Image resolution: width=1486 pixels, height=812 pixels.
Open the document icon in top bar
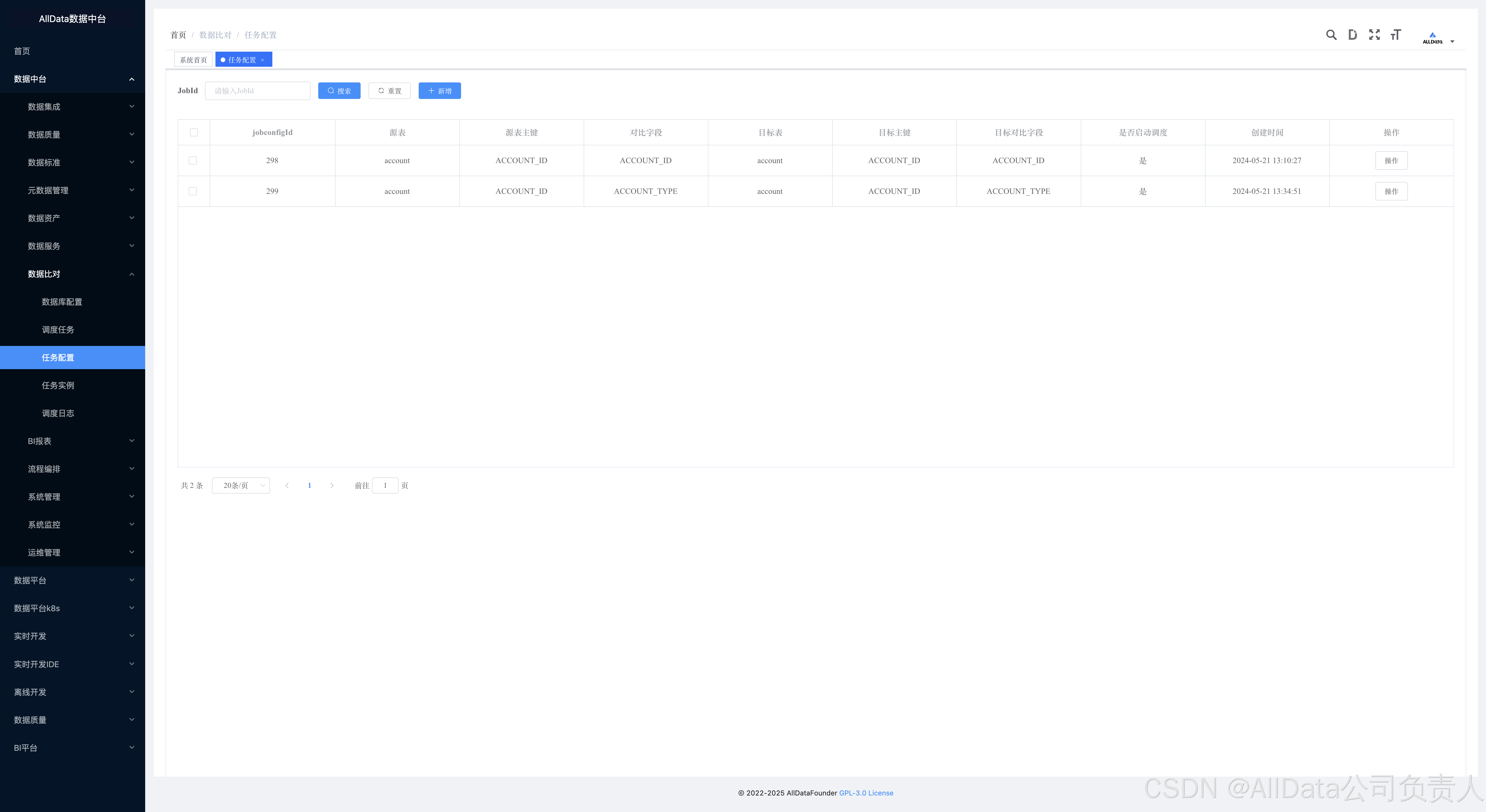coord(1352,35)
